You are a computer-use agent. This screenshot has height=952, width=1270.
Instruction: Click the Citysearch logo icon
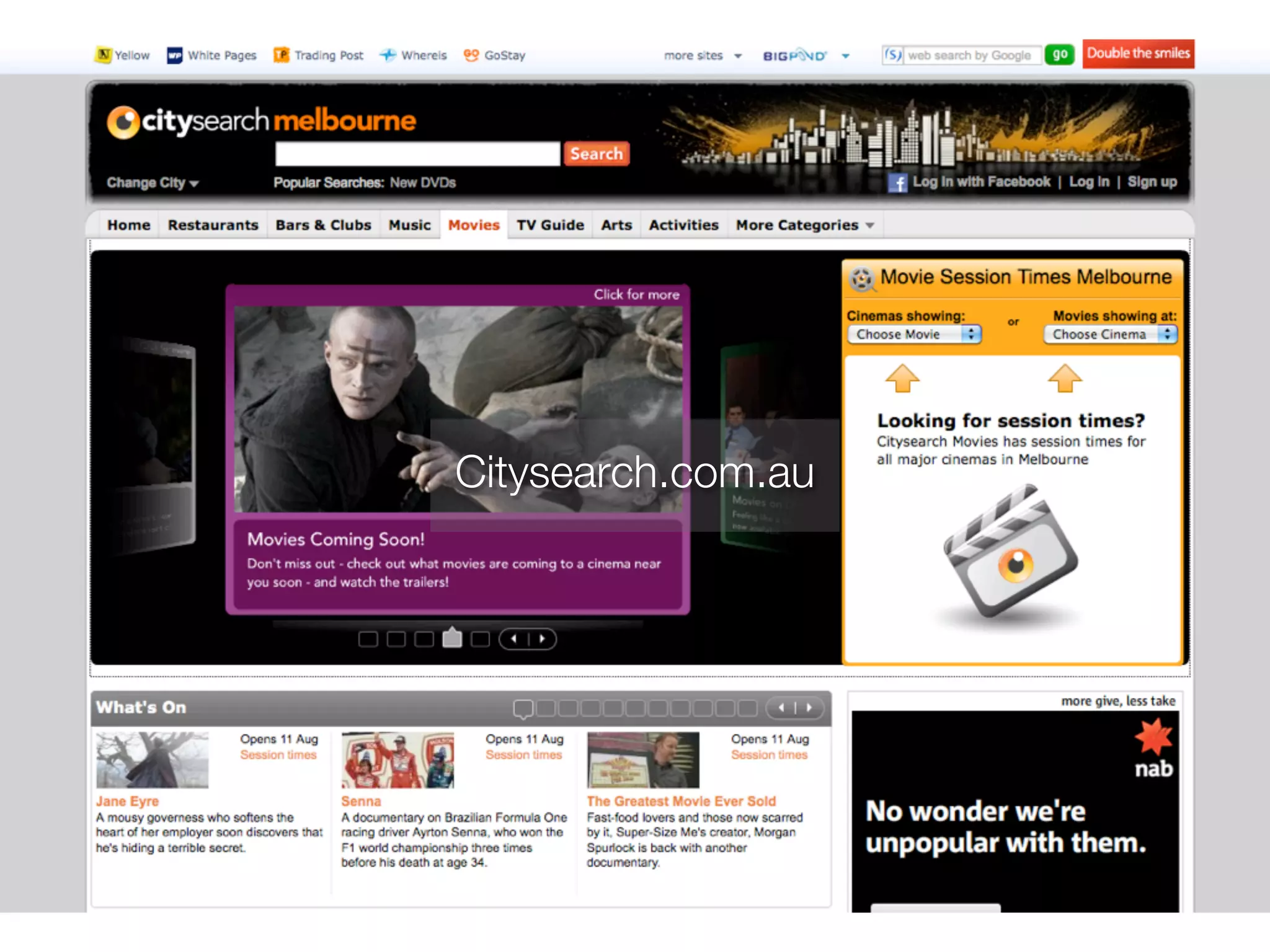[123, 122]
